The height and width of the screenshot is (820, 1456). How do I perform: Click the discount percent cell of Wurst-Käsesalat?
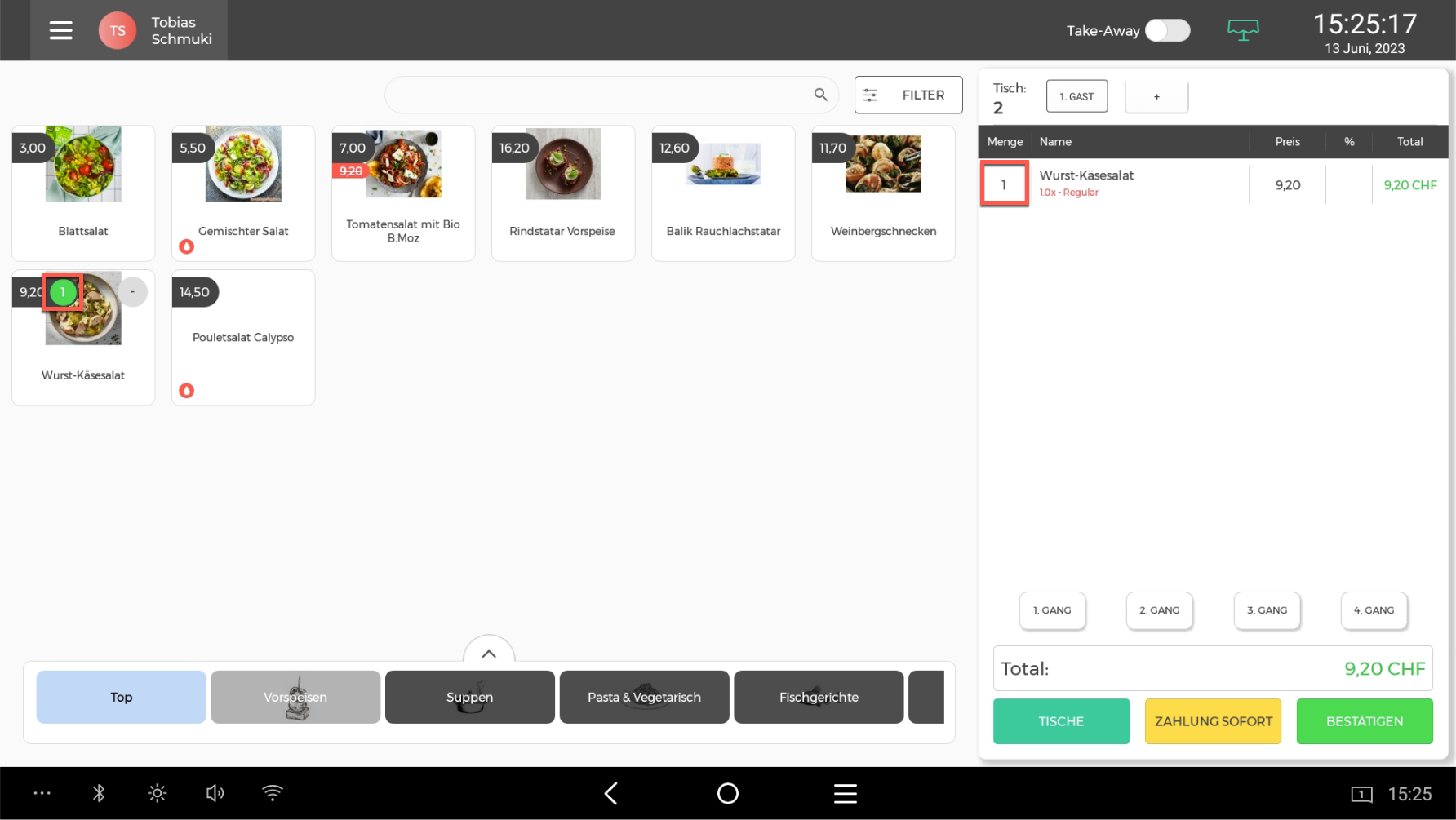point(1349,185)
